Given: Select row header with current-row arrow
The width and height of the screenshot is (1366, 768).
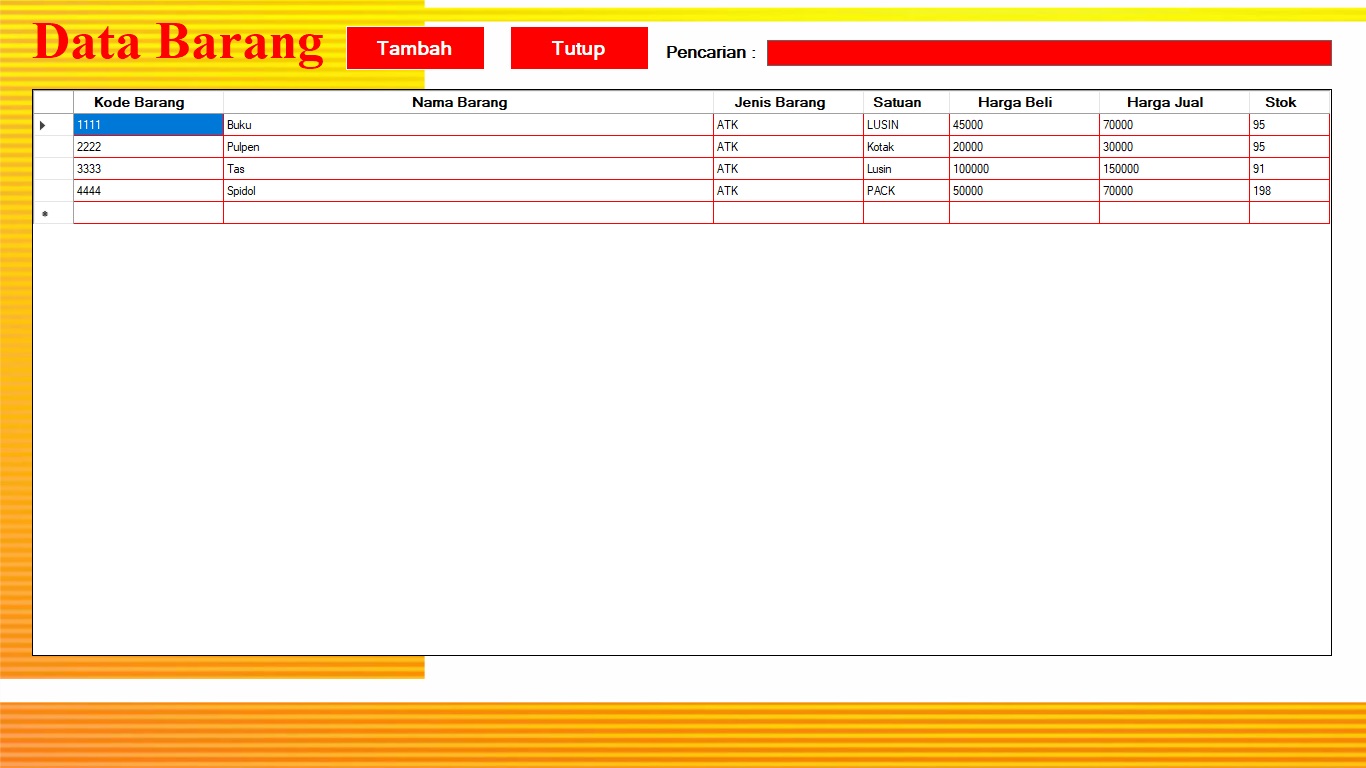Looking at the screenshot, I should tap(53, 125).
